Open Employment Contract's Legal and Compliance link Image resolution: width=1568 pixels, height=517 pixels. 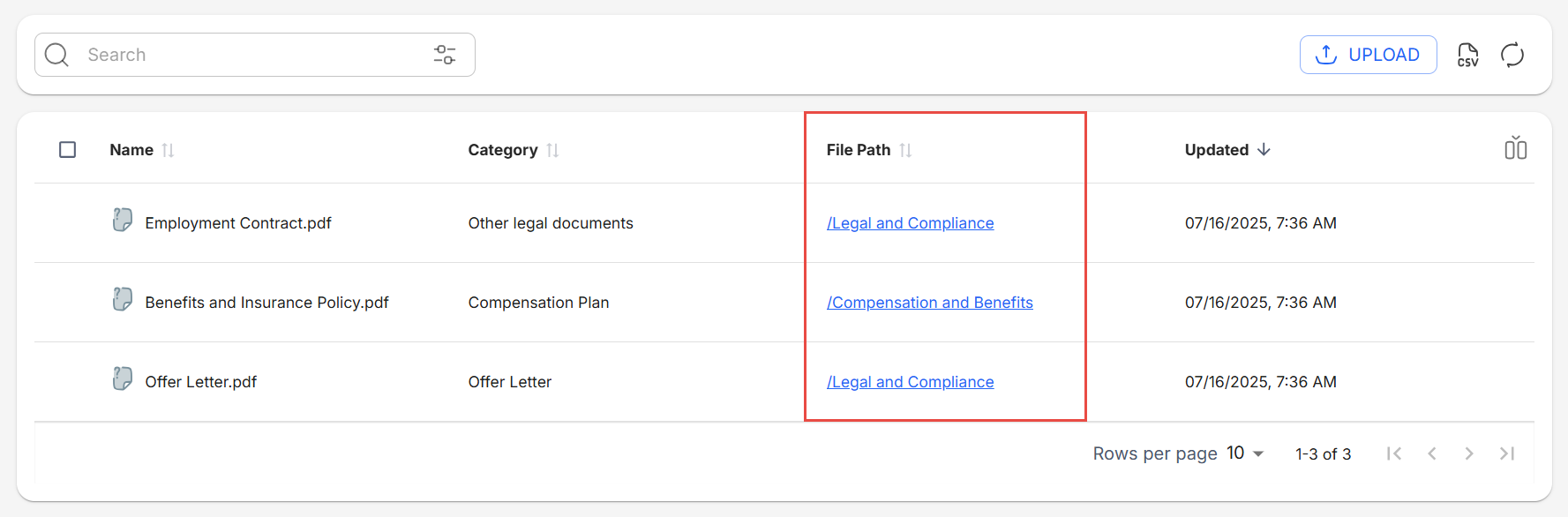coord(910,223)
